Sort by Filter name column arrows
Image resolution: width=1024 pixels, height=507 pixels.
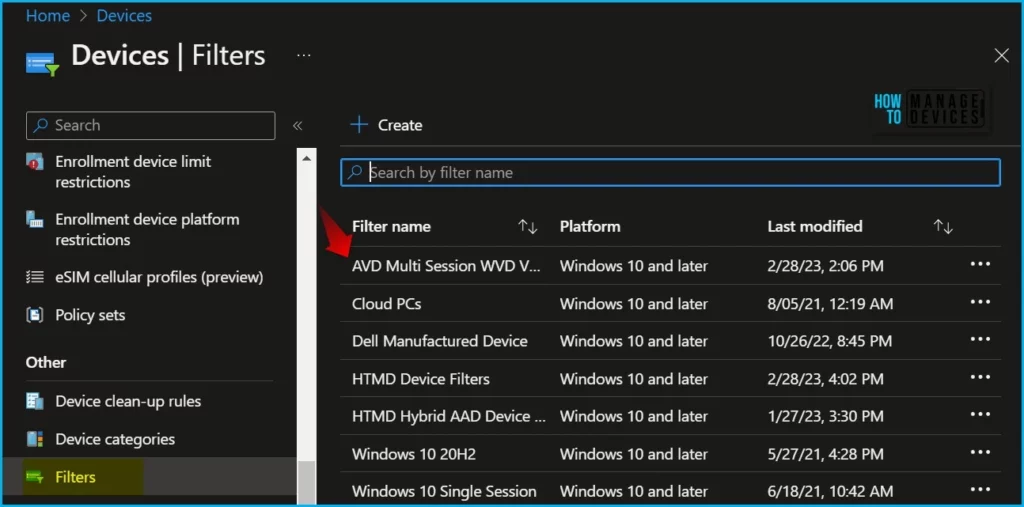coord(528,227)
